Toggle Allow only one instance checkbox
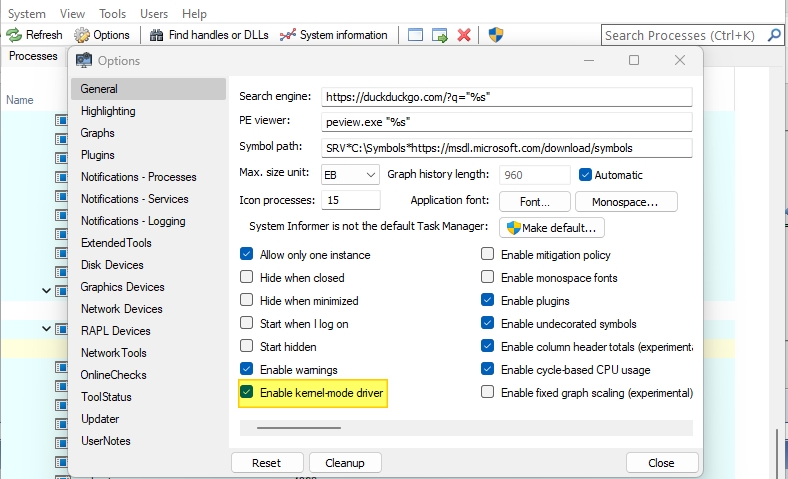This screenshot has height=479, width=788. 246,253
